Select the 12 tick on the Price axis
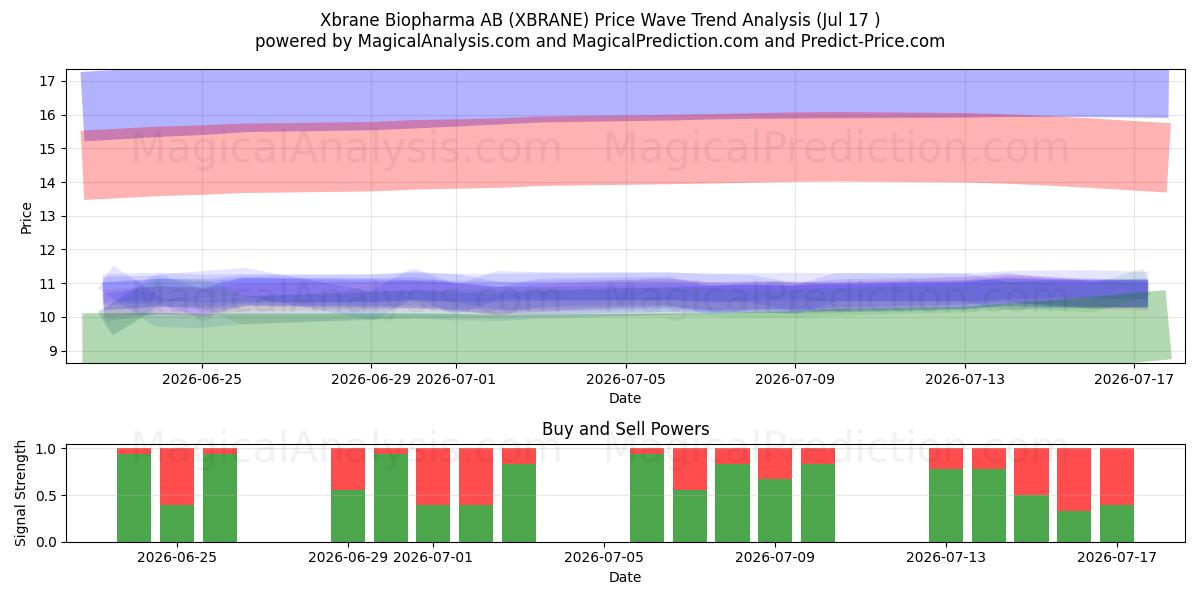 [x=46, y=250]
